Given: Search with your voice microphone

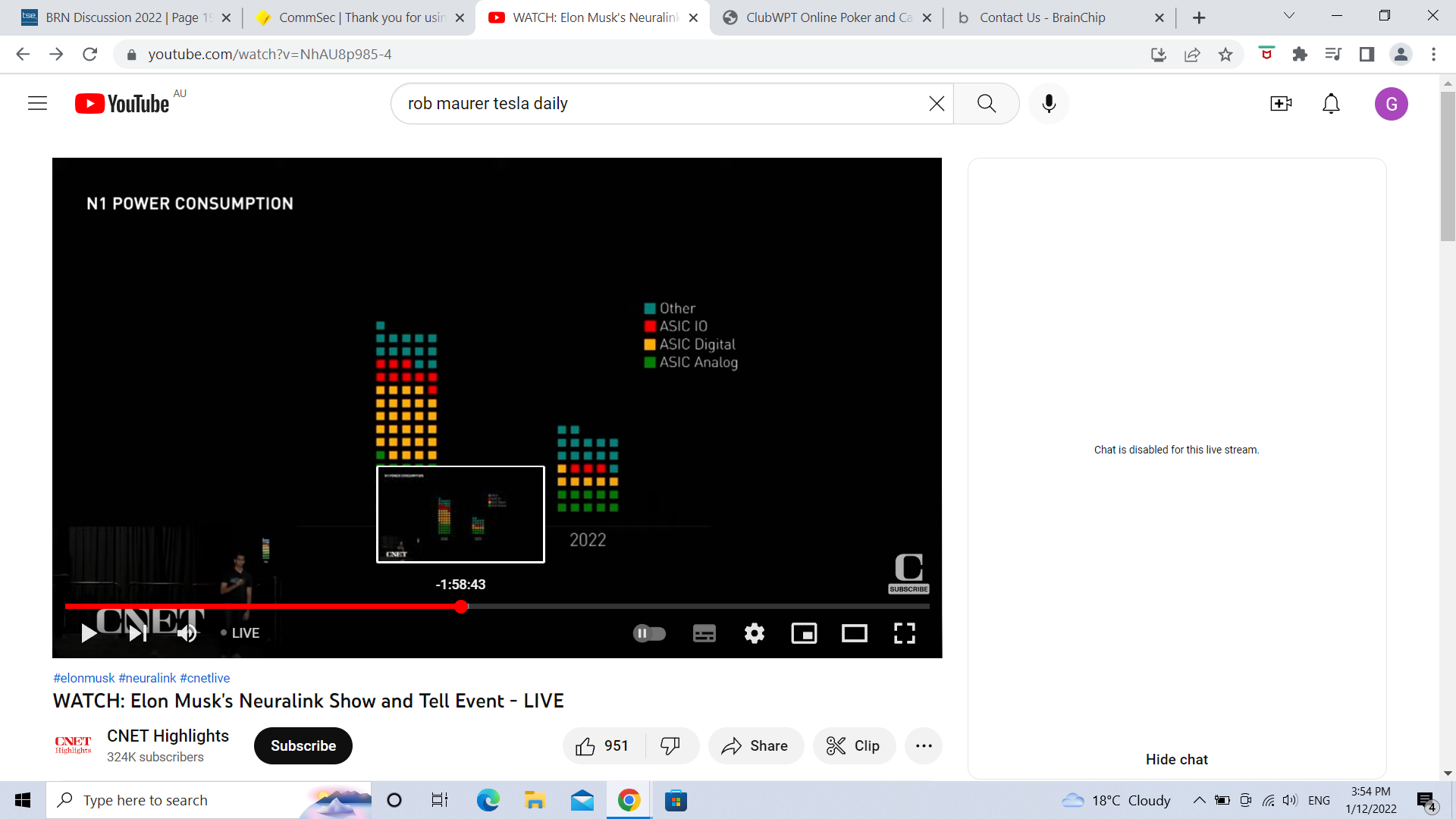Looking at the screenshot, I should point(1049,103).
